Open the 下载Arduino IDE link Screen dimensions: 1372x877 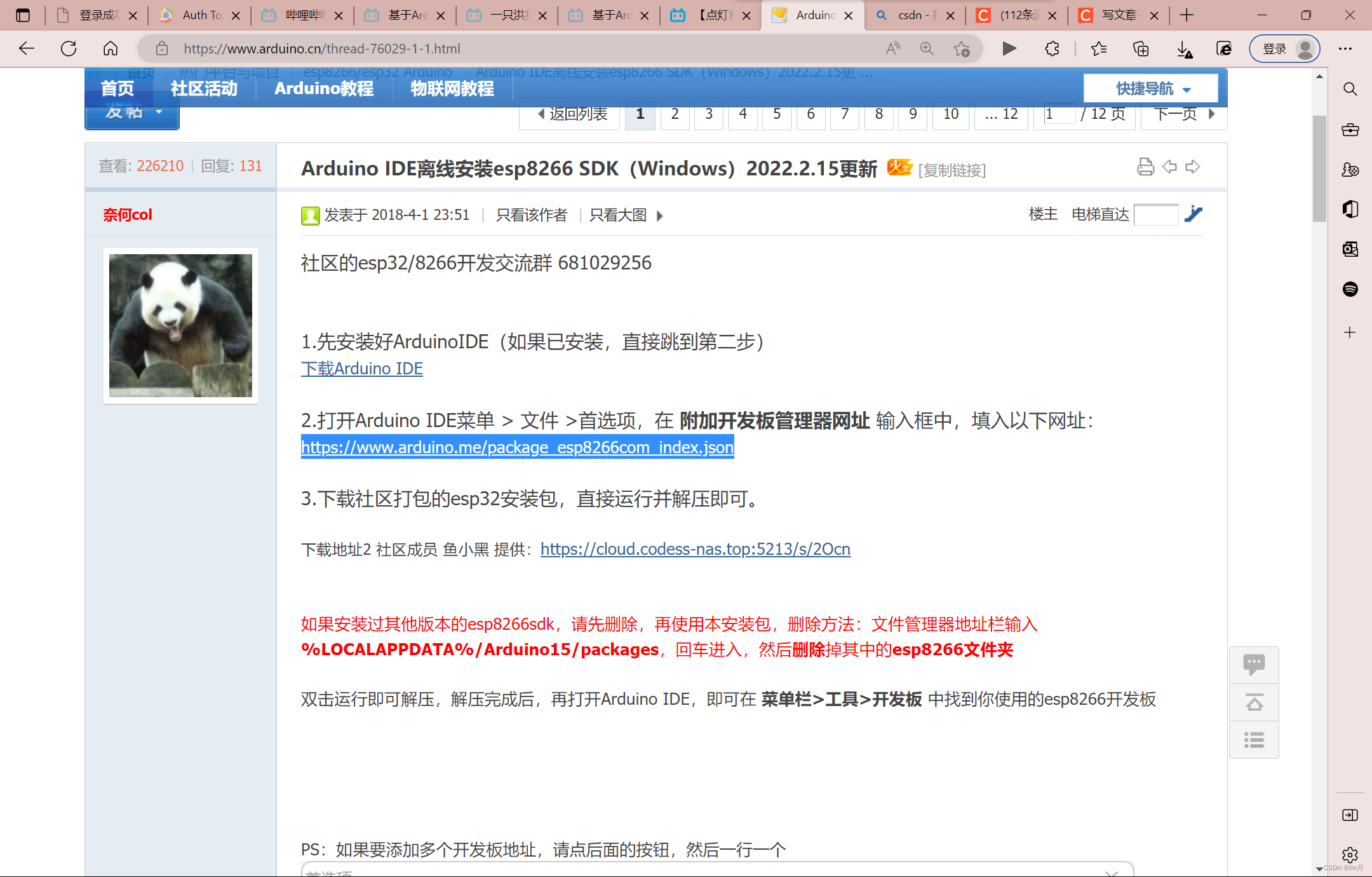pyautogui.click(x=362, y=369)
